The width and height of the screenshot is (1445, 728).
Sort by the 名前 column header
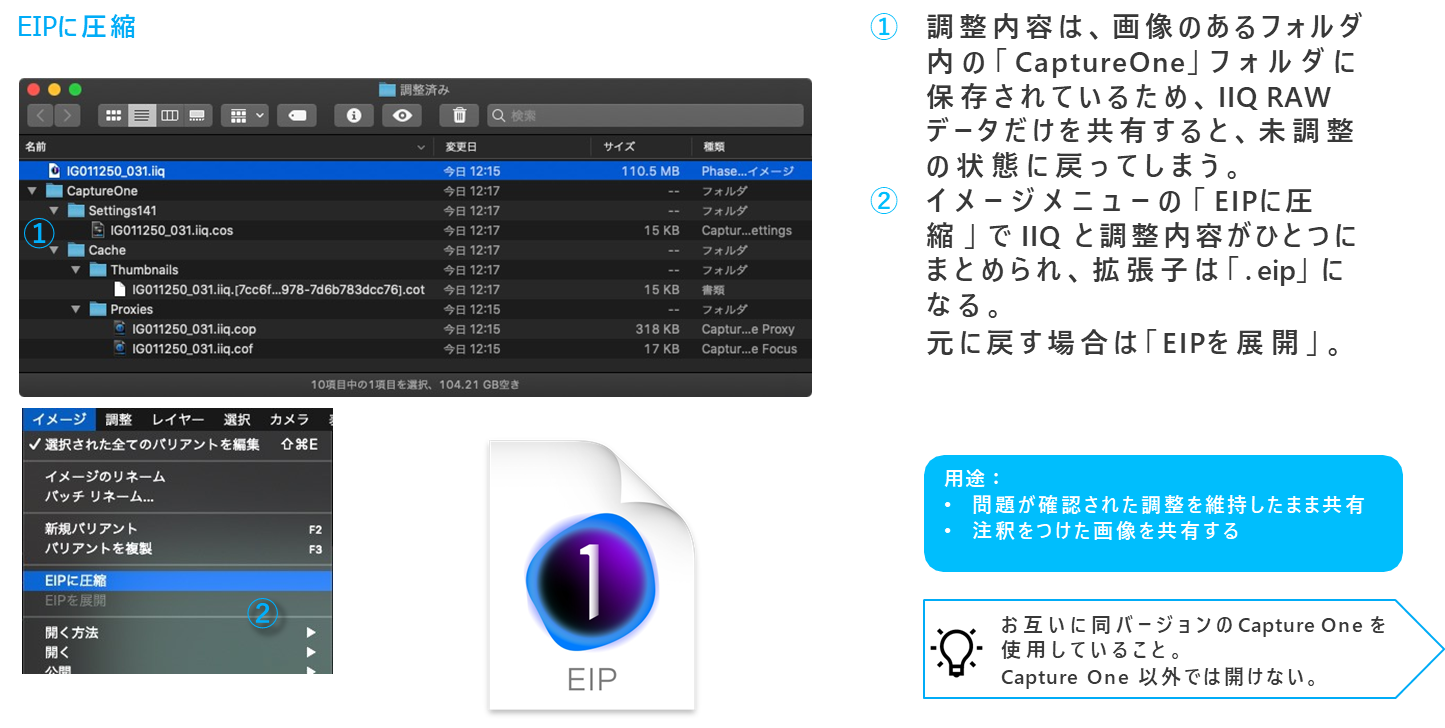point(36,146)
